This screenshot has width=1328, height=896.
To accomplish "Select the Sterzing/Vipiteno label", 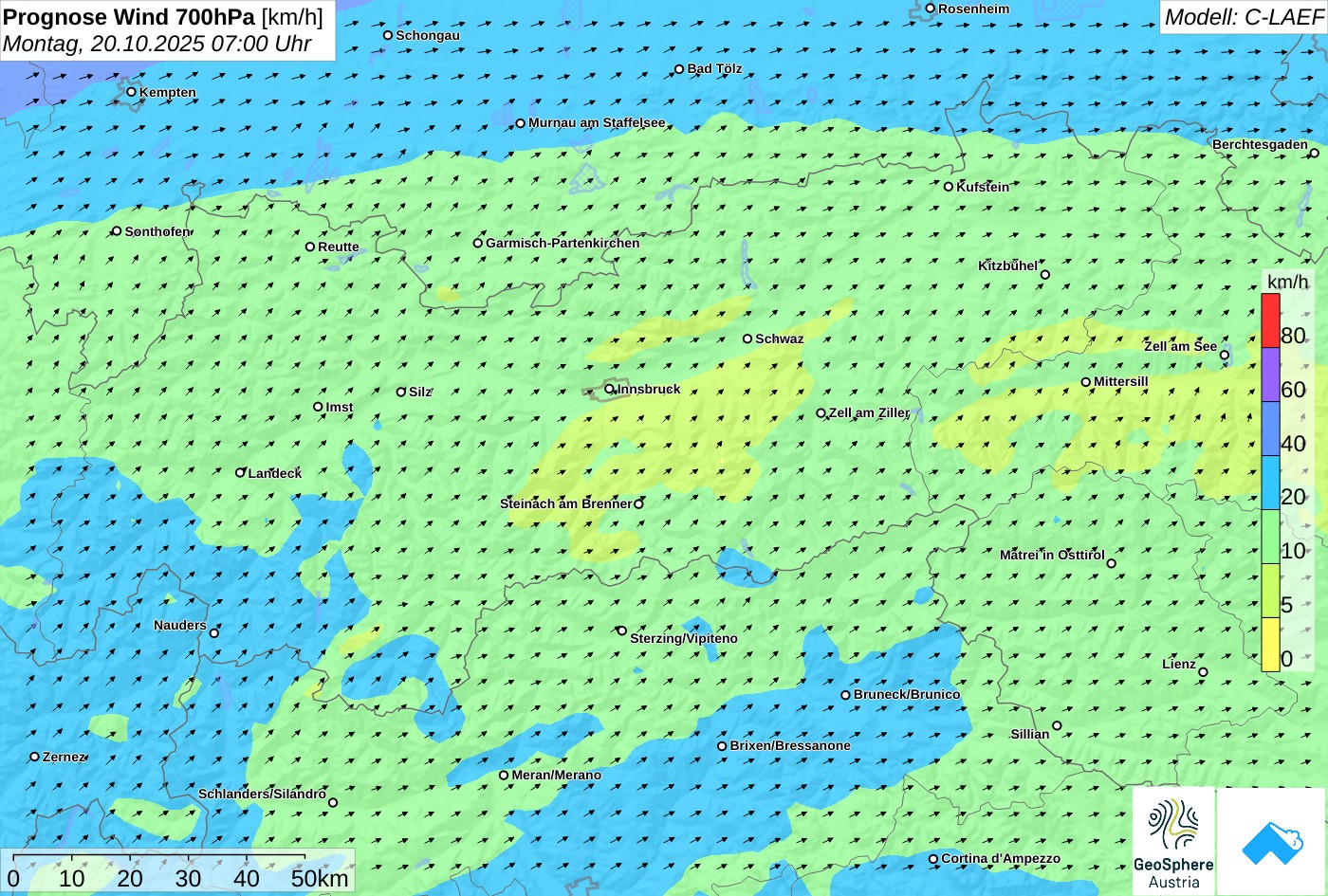I will (684, 638).
